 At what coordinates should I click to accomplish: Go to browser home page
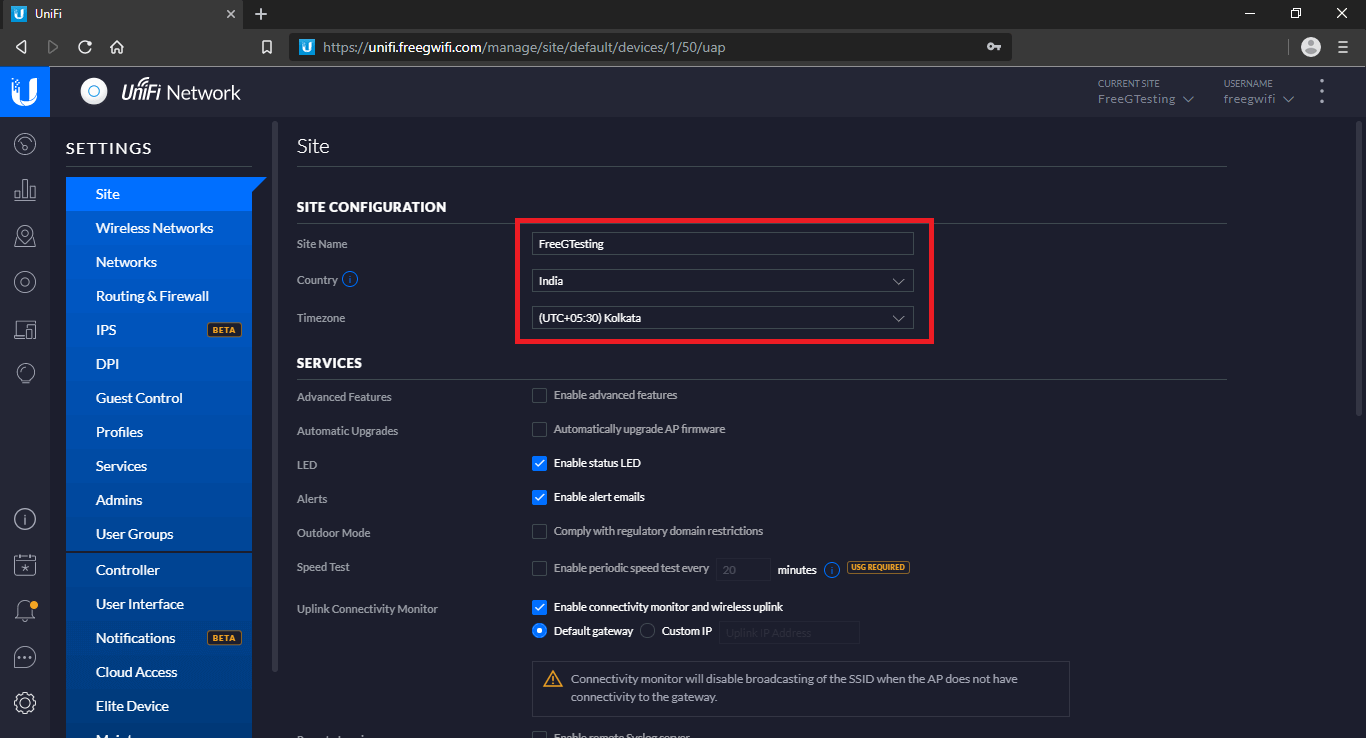[117, 47]
